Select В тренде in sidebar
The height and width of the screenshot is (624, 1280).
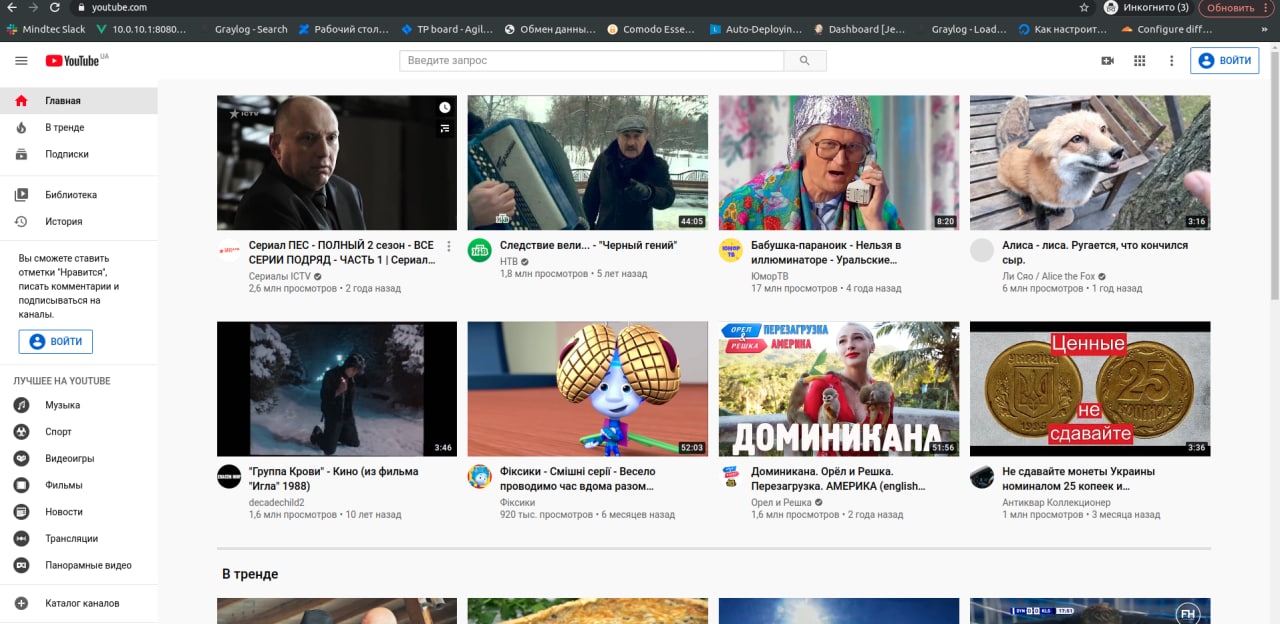click(64, 128)
